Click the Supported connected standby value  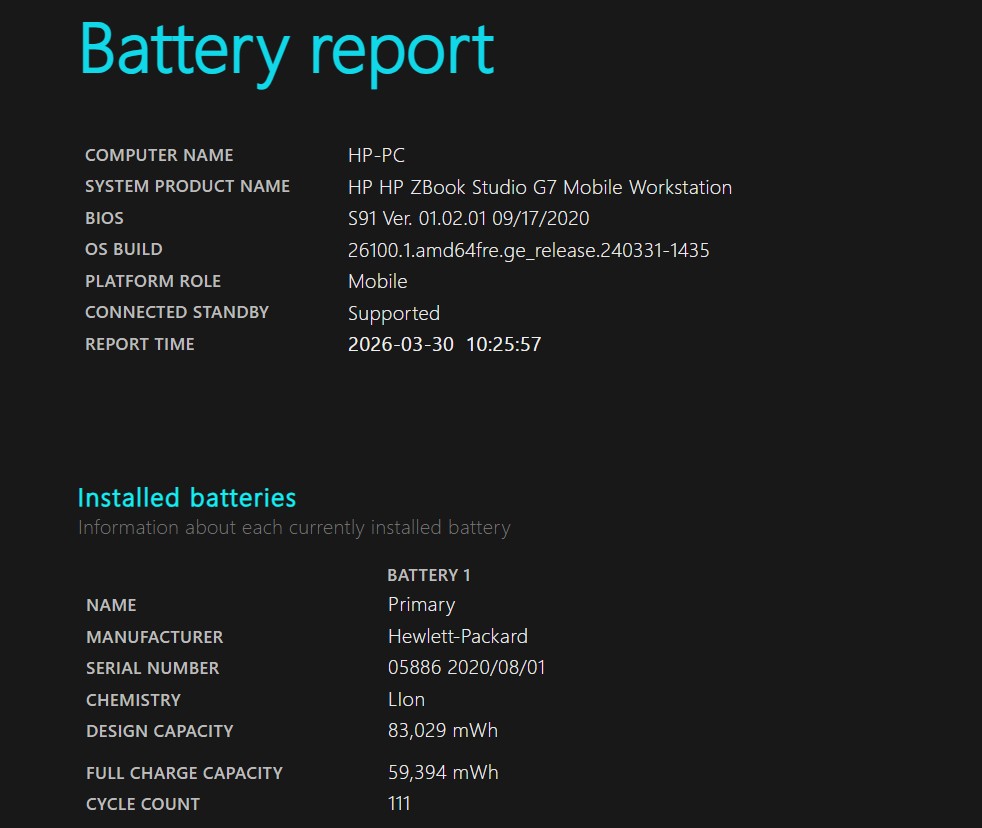(393, 313)
